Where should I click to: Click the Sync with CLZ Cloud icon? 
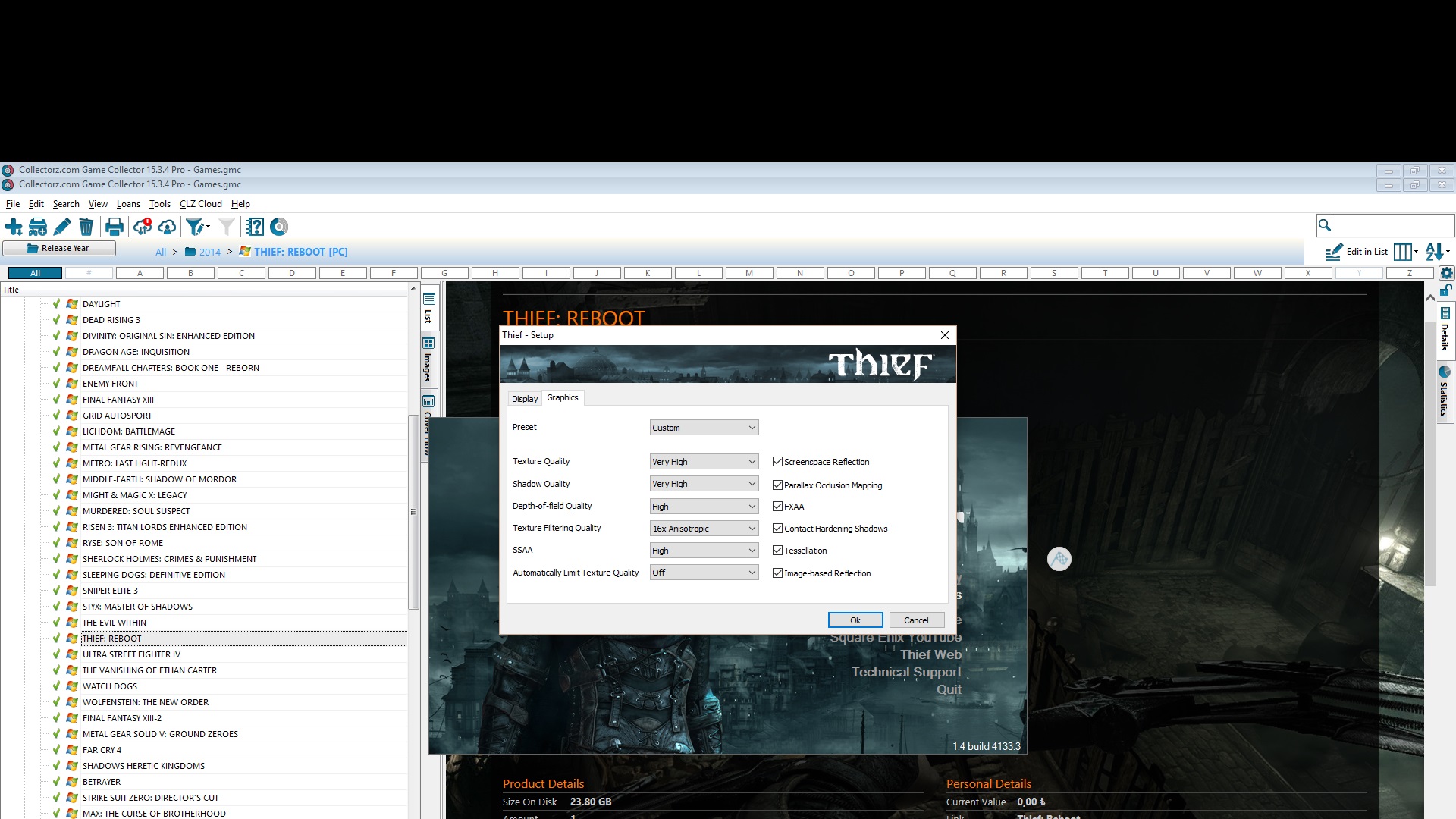tap(143, 227)
